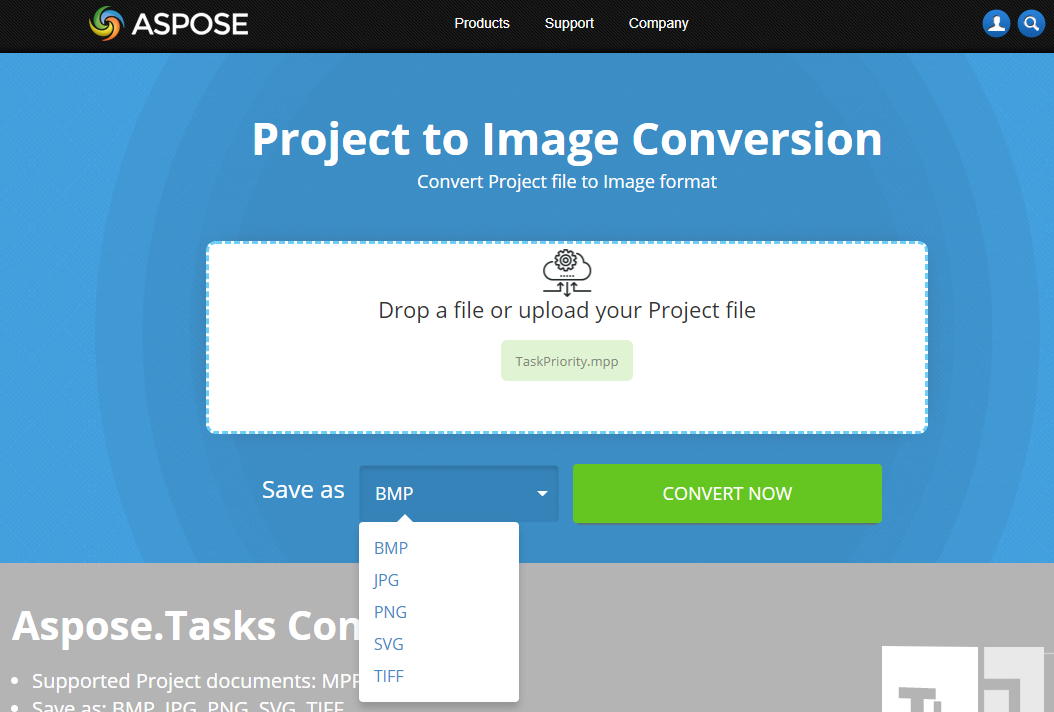Click 'Drop a file or upload your Project file'

(x=567, y=310)
